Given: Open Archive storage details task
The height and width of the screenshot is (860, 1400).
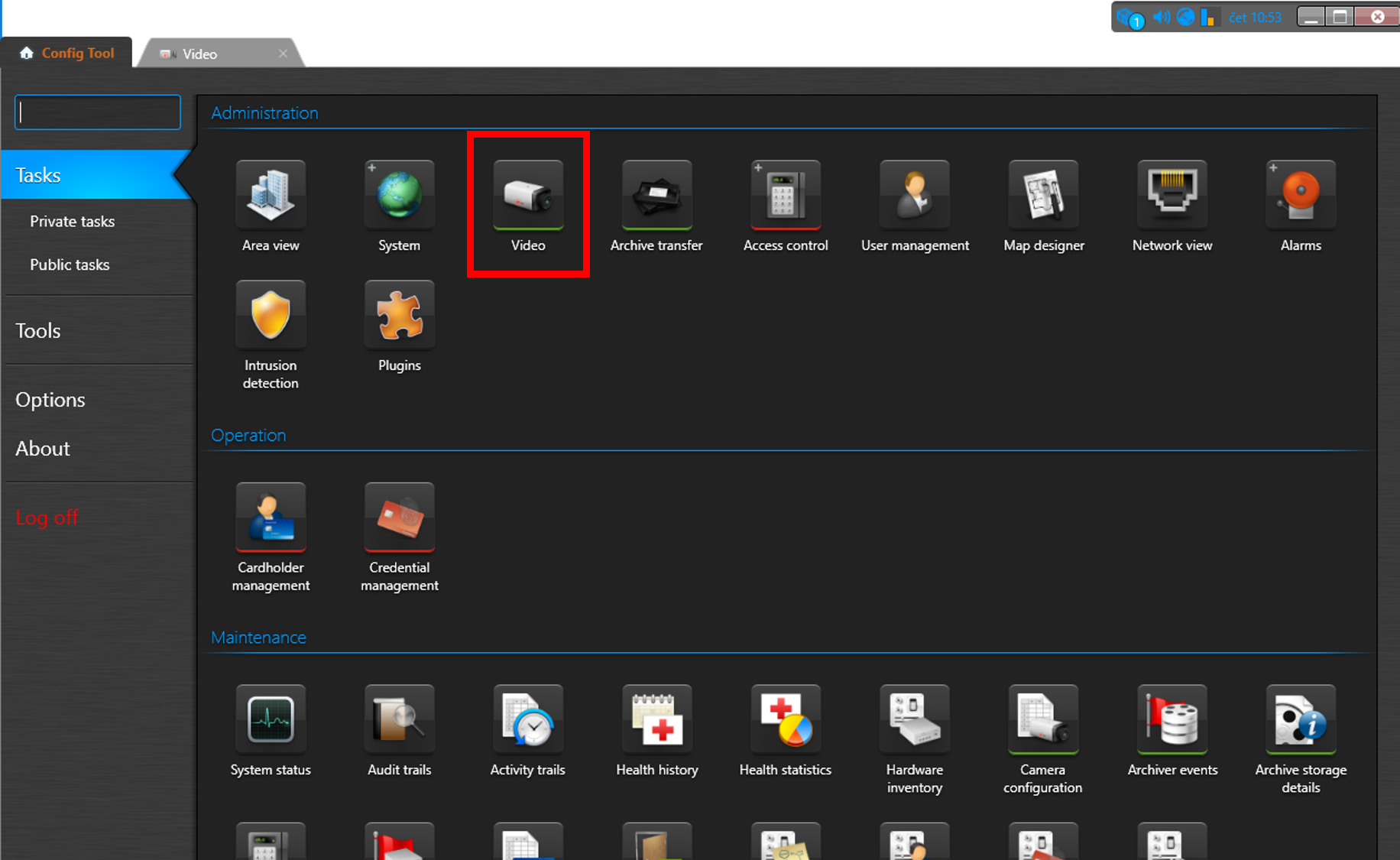Looking at the screenshot, I should pos(1300,720).
